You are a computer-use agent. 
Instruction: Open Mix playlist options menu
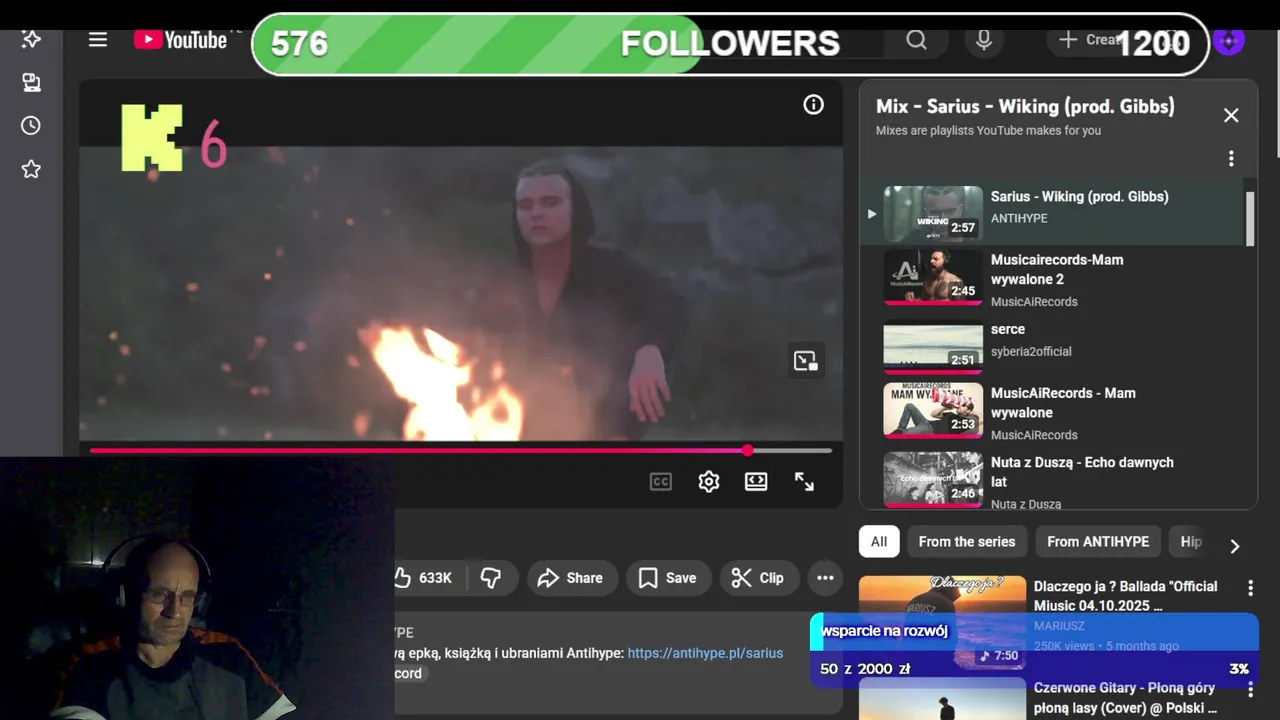point(1231,159)
